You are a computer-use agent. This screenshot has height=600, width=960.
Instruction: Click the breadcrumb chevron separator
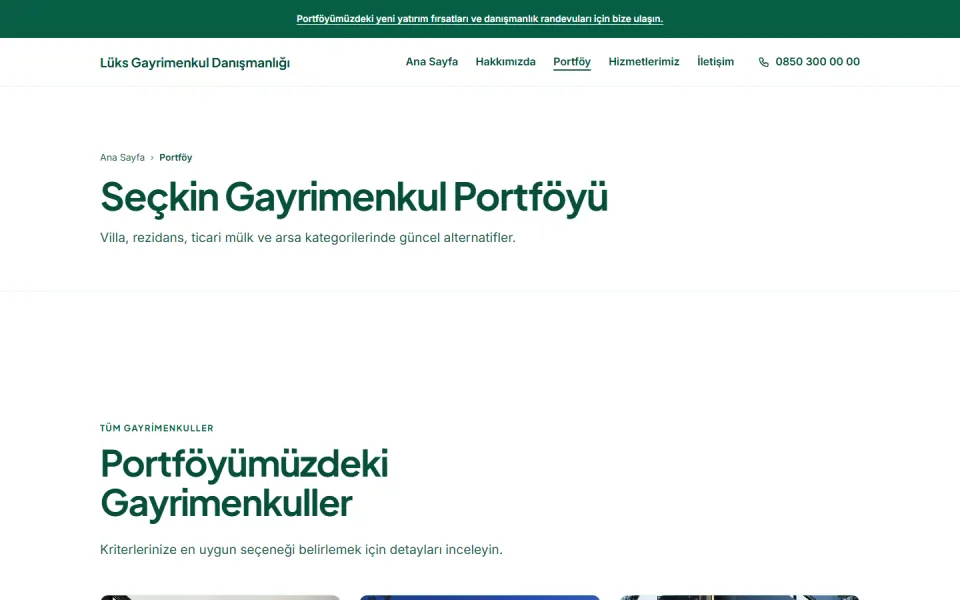152,158
